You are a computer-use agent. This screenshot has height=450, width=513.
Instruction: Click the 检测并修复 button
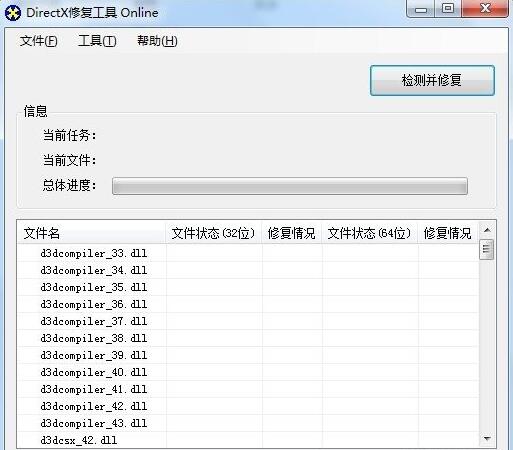pos(432,80)
